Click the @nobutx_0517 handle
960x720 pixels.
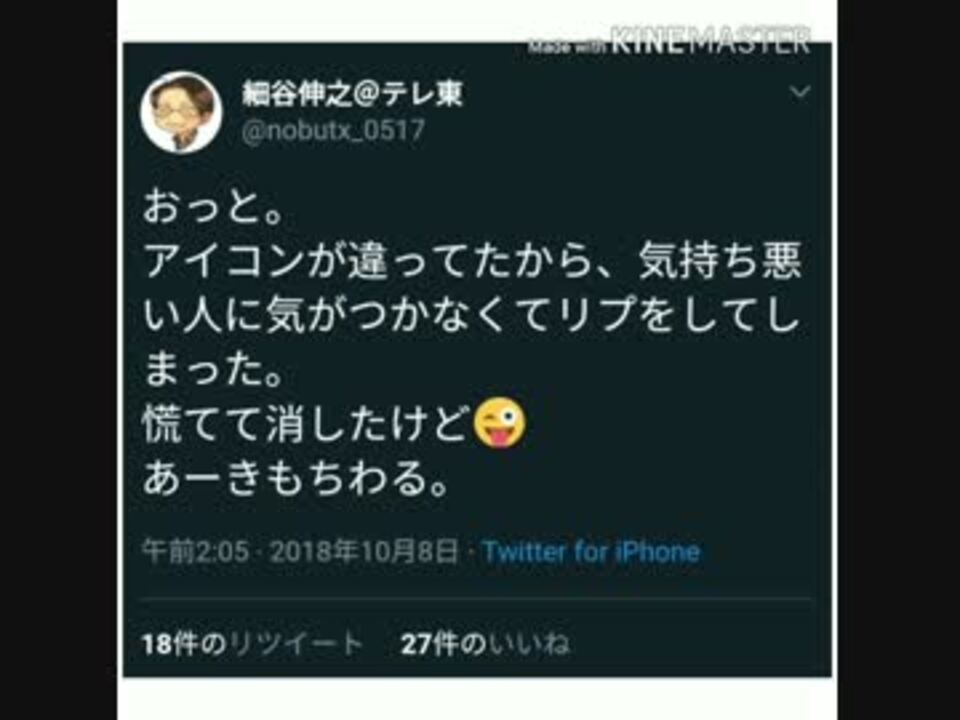tap(332, 131)
